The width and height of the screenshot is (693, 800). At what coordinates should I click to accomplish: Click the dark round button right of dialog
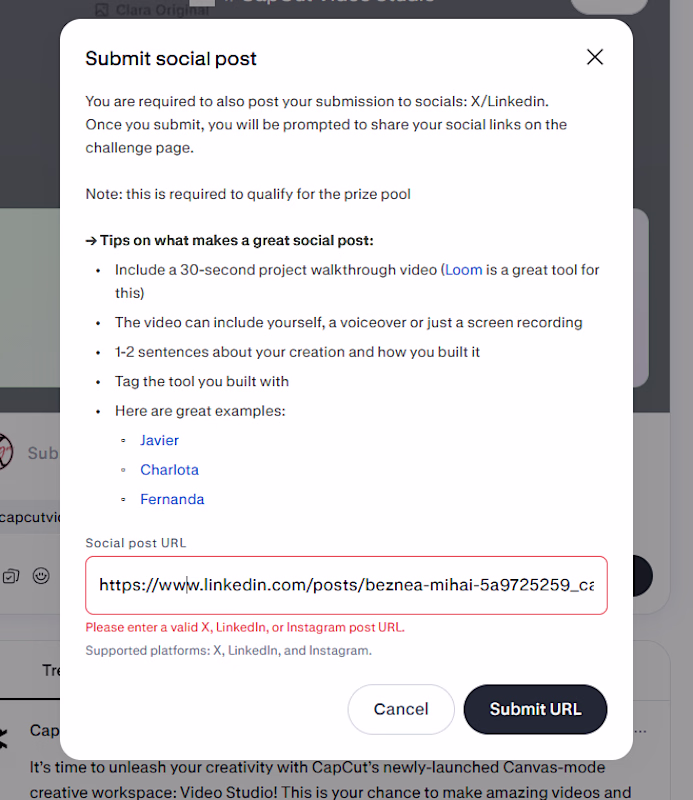point(643,576)
